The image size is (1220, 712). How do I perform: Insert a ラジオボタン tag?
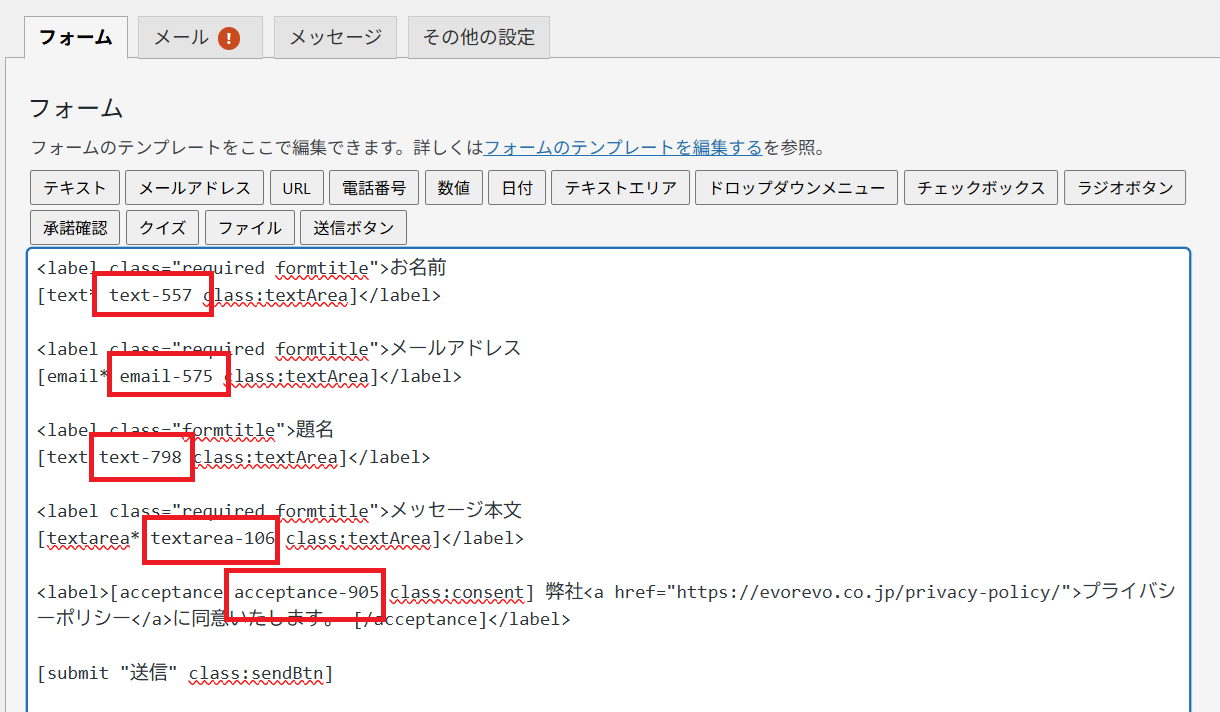click(1125, 188)
